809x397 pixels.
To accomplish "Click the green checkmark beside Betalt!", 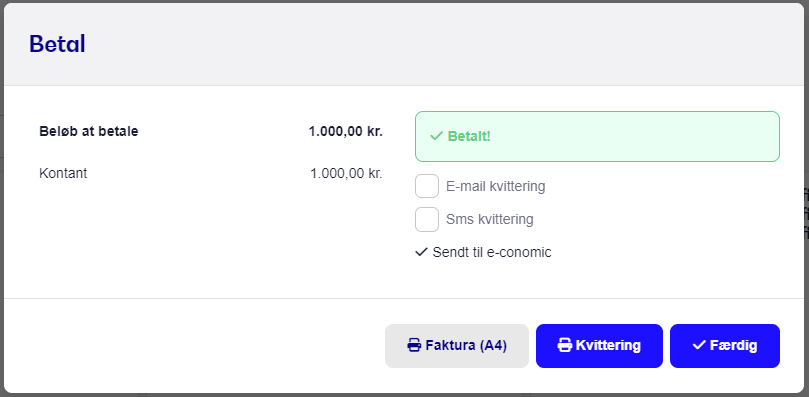I will pos(436,136).
